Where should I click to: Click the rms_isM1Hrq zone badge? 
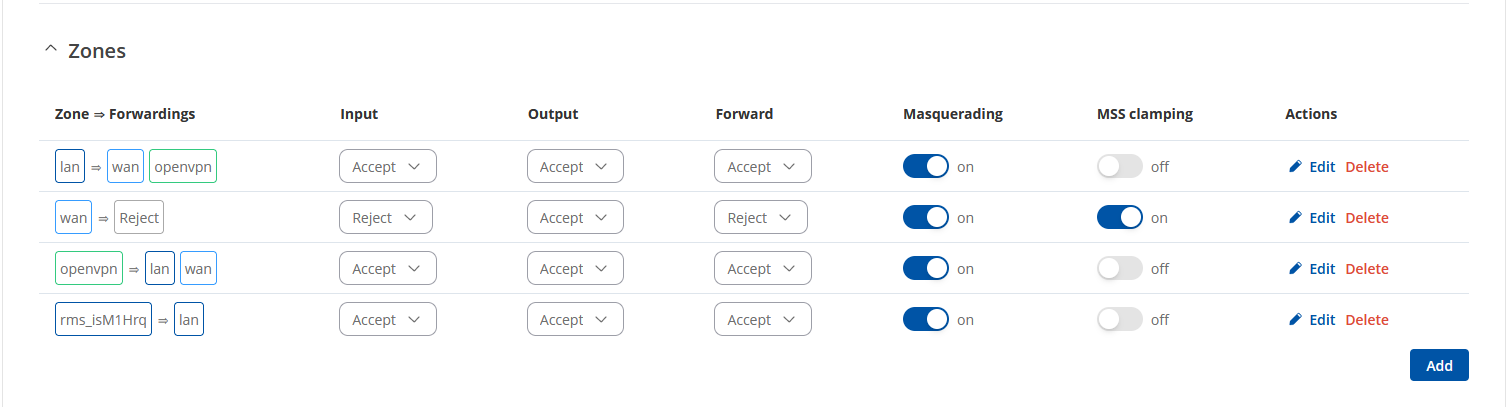pyautogui.click(x=103, y=320)
